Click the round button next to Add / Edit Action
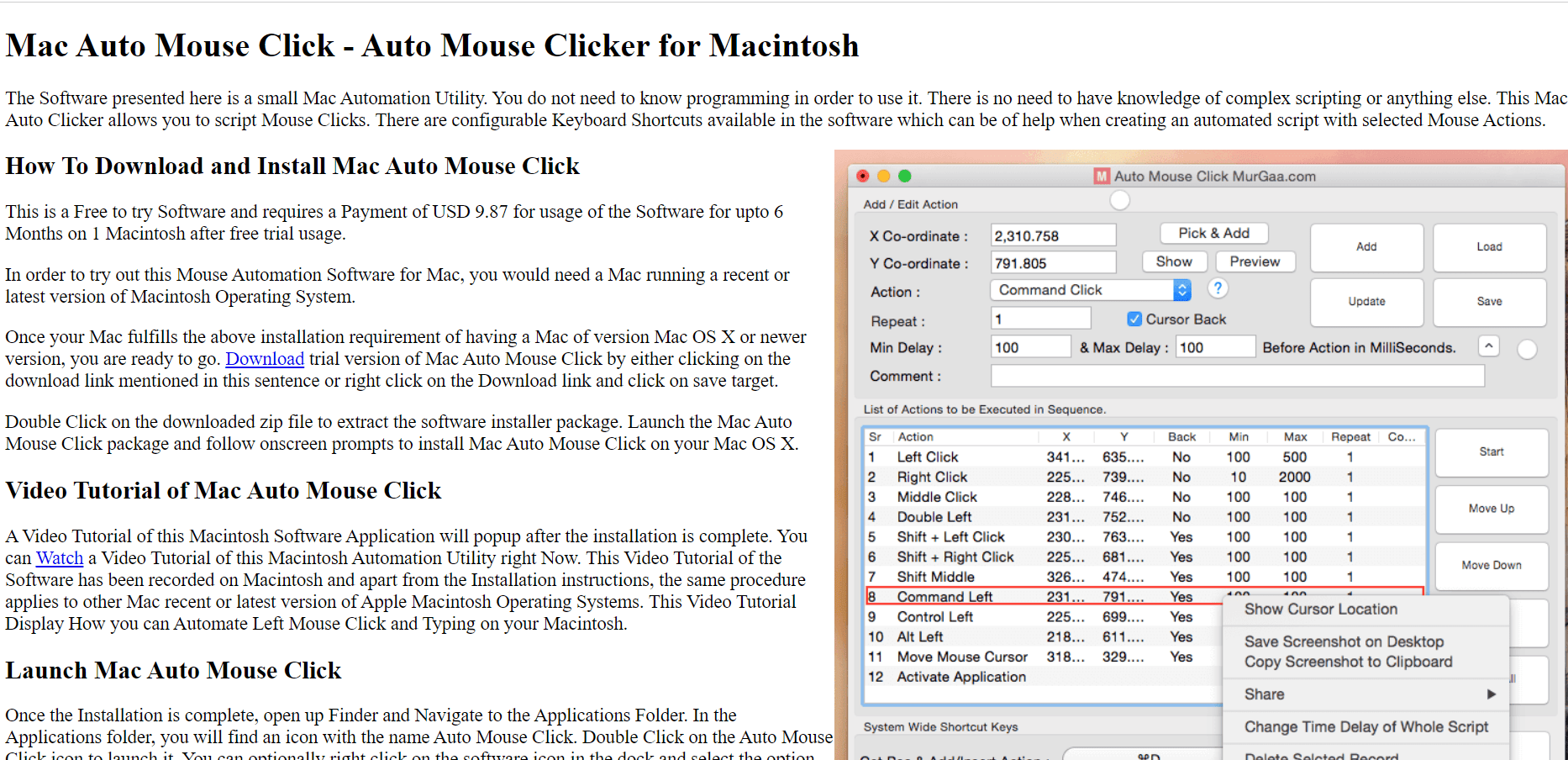Screen dimensions: 1568x760 (1120, 200)
